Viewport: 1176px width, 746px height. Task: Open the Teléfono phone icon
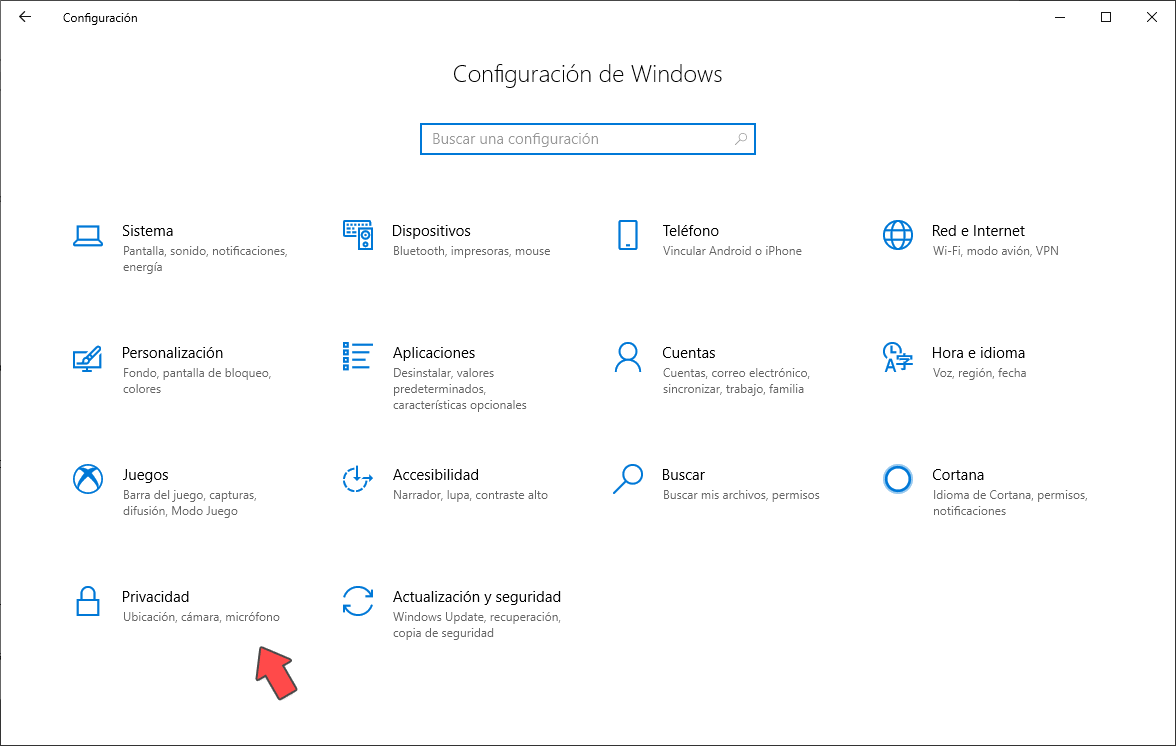(x=628, y=235)
